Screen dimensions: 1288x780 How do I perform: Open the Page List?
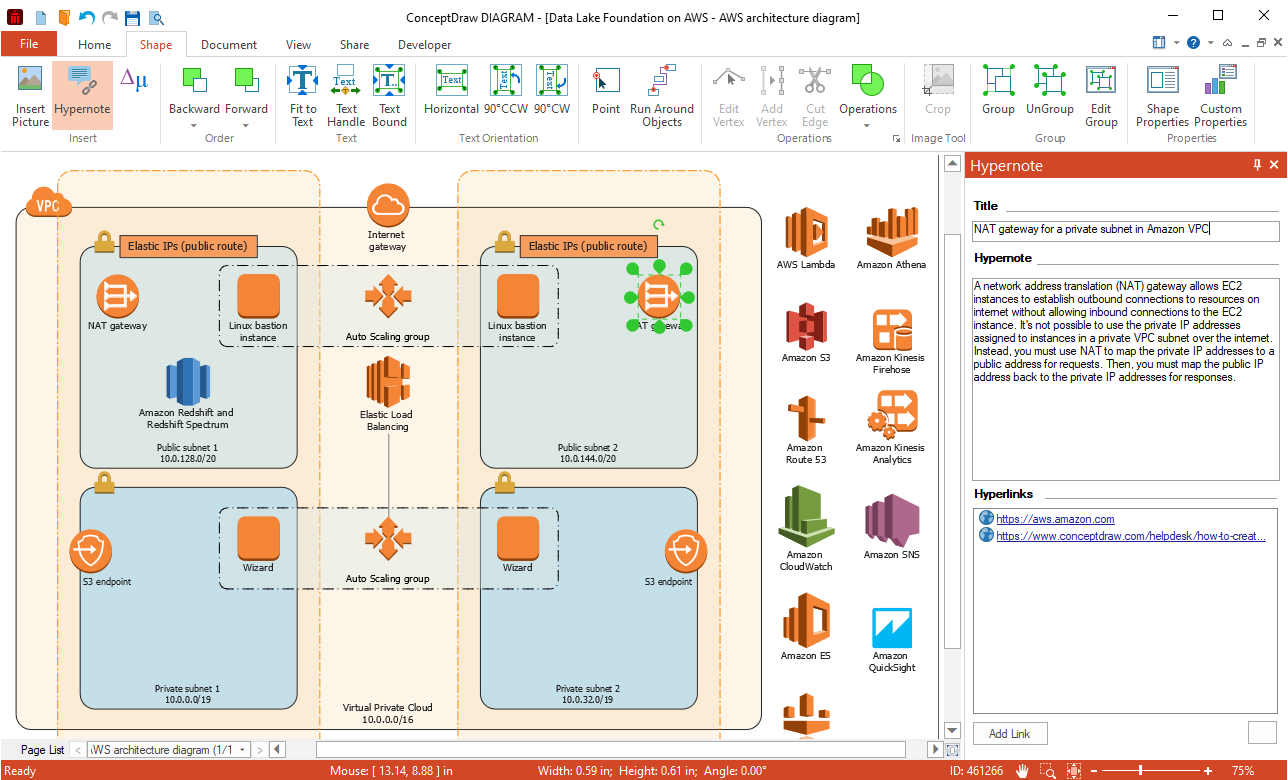(42, 750)
